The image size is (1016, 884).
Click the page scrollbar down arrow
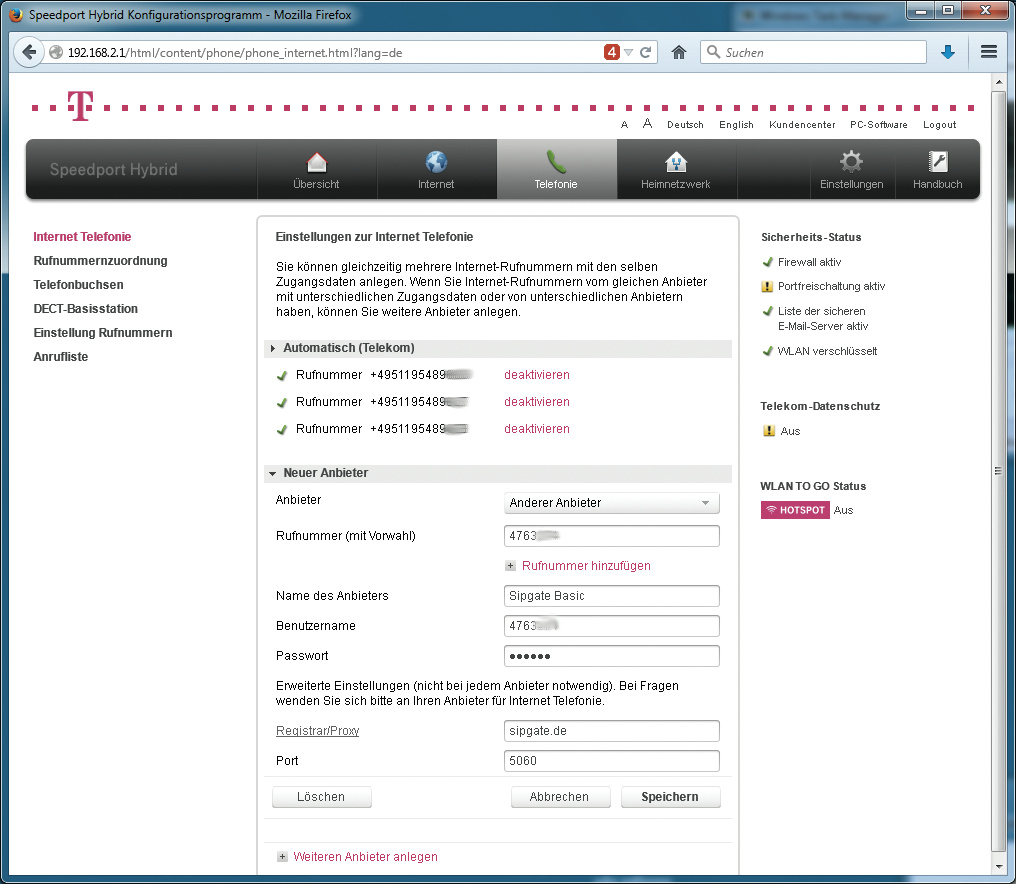(999, 867)
